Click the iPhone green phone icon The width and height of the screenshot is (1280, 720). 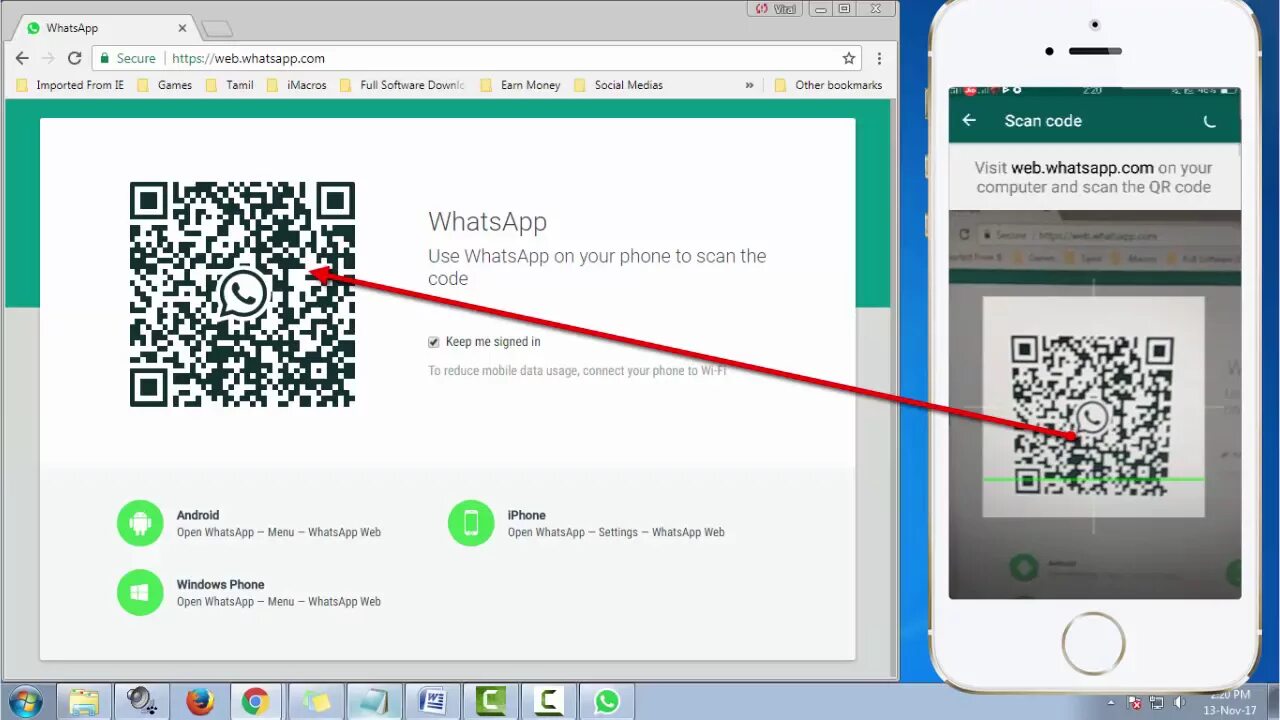[x=471, y=523]
